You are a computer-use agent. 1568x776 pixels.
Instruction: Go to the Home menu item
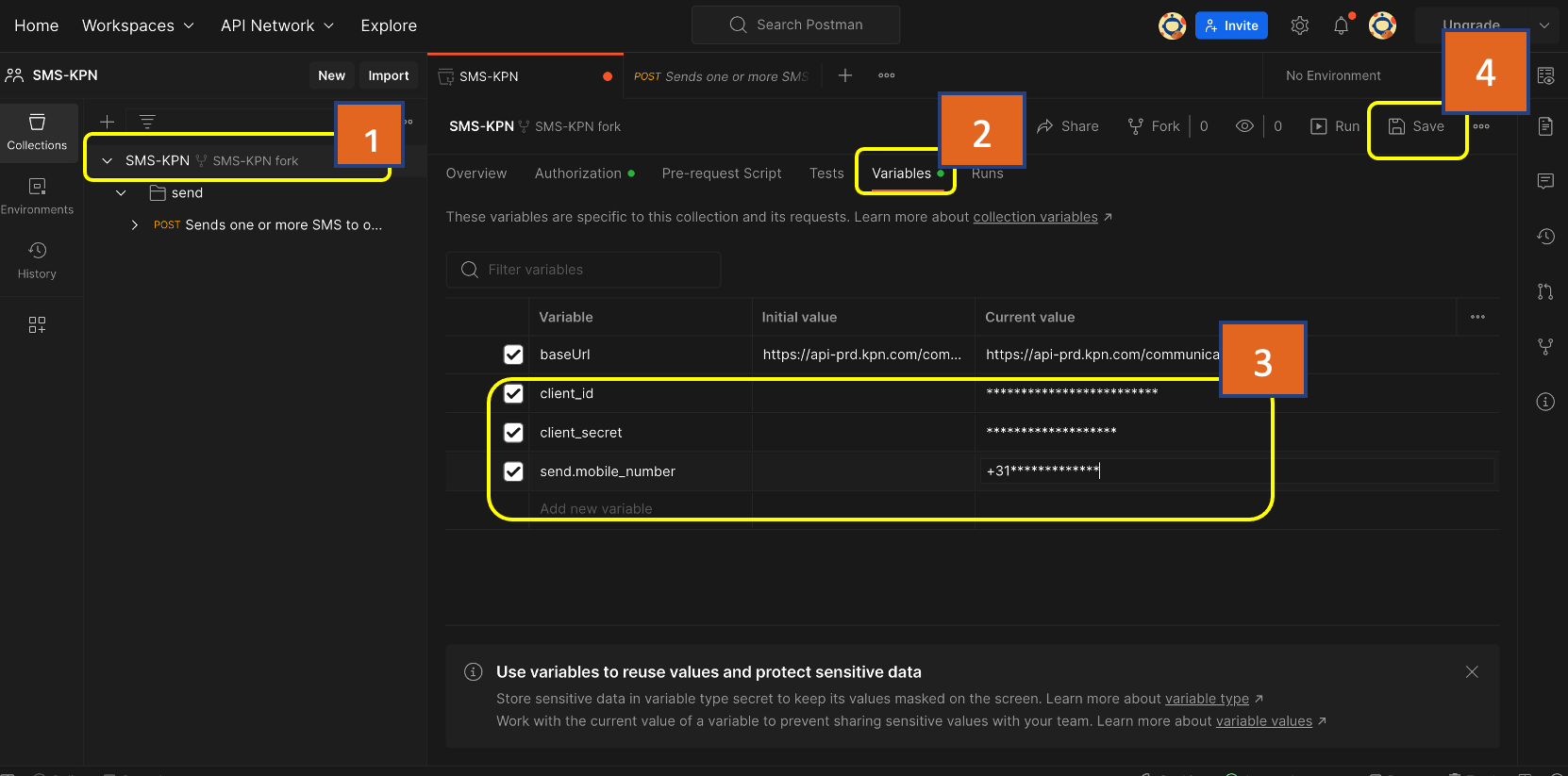pos(37,25)
